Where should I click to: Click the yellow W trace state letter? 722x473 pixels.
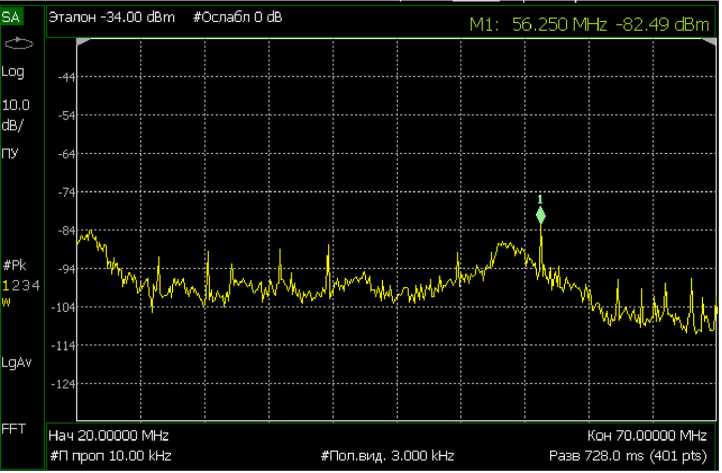tap(7, 300)
